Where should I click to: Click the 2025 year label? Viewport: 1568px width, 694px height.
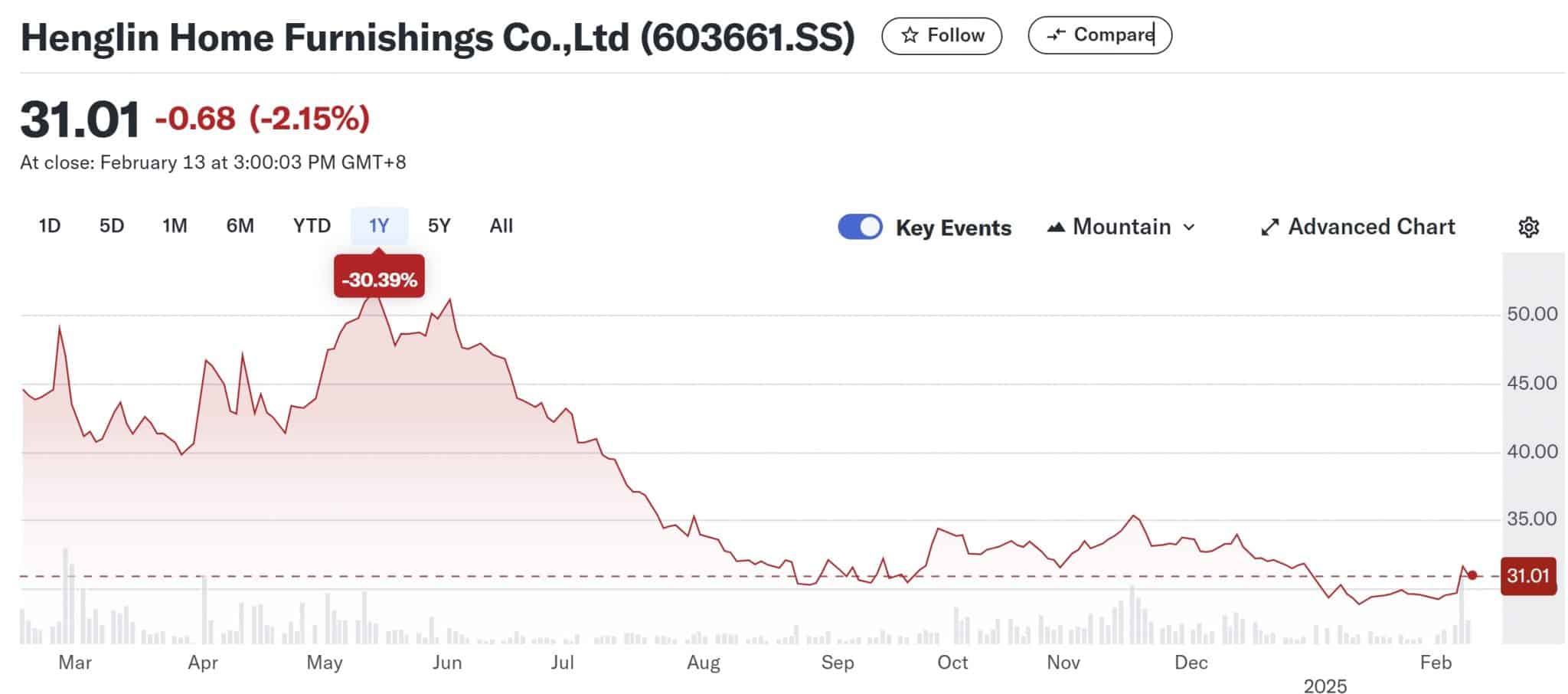tap(1325, 686)
